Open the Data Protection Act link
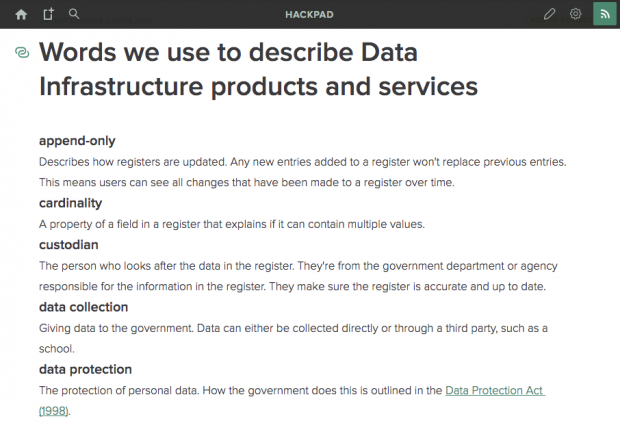This screenshot has height=423, width=620. point(495,391)
